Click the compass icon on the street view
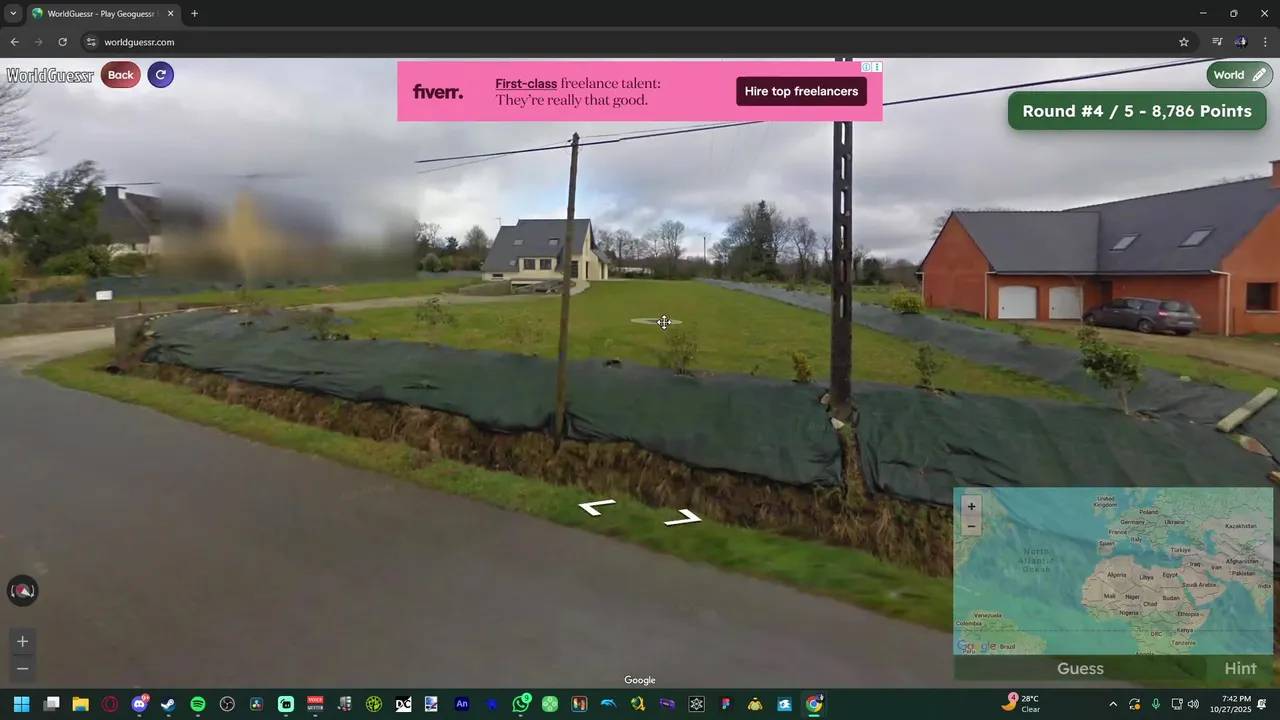Viewport: 1280px width, 720px height. tap(22, 591)
